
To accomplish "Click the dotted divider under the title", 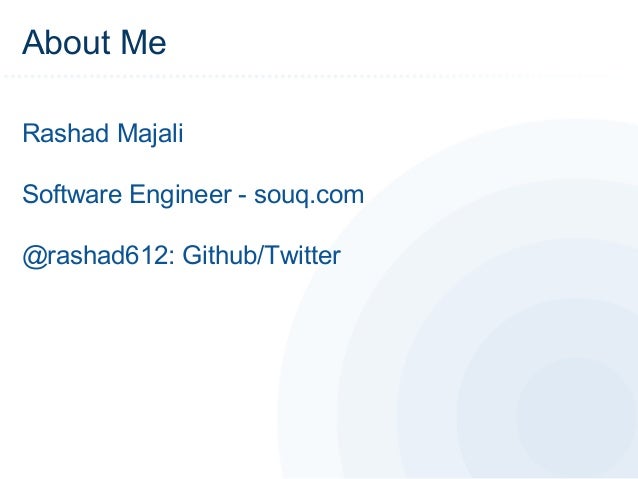I will click(309, 76).
